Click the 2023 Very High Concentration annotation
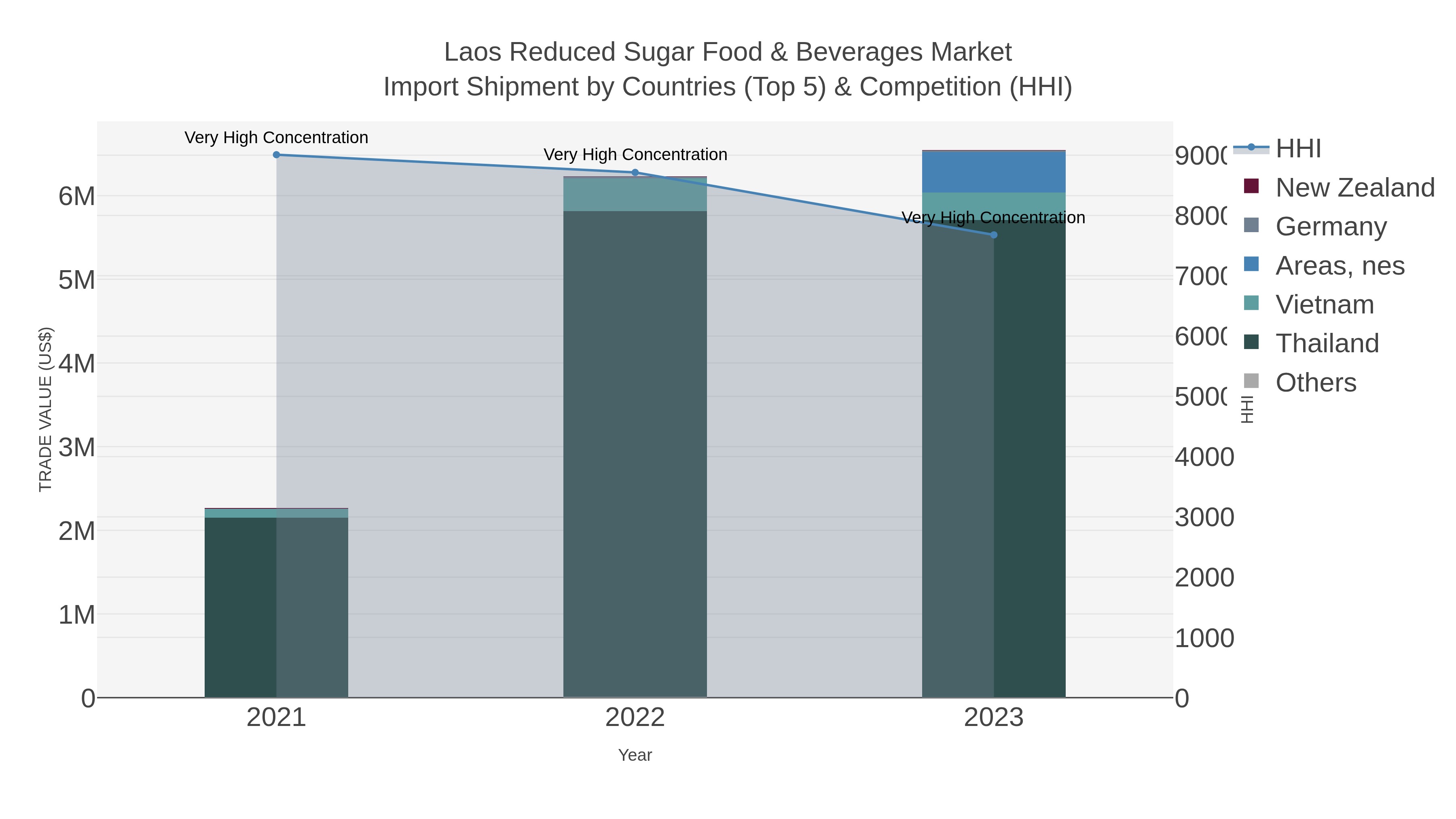This screenshot has height=819, width=1456. pos(994,218)
